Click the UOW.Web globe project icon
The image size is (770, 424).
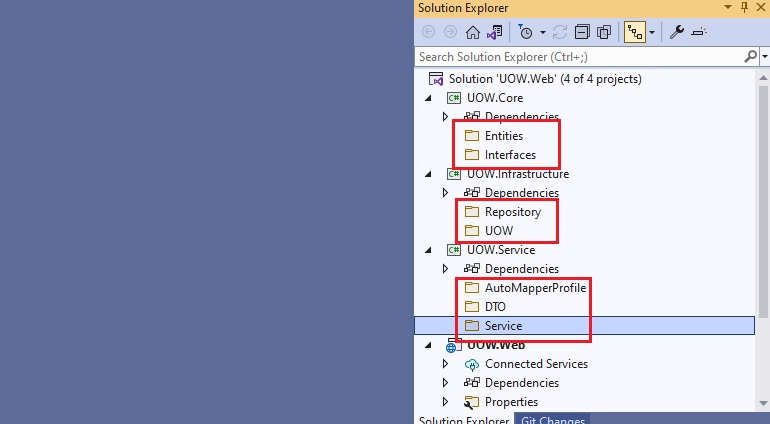tap(453, 346)
